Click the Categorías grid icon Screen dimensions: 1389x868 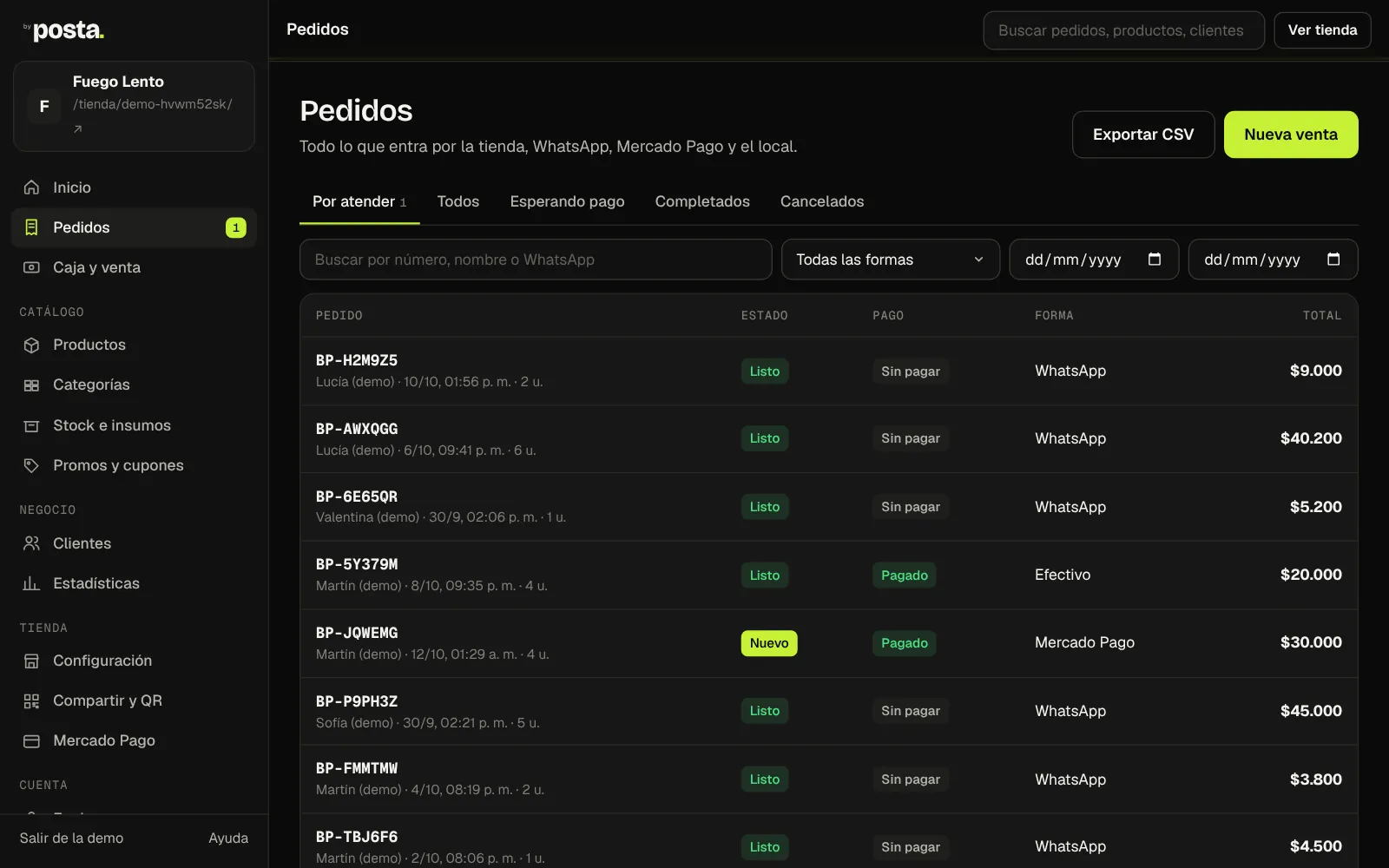pyautogui.click(x=31, y=385)
